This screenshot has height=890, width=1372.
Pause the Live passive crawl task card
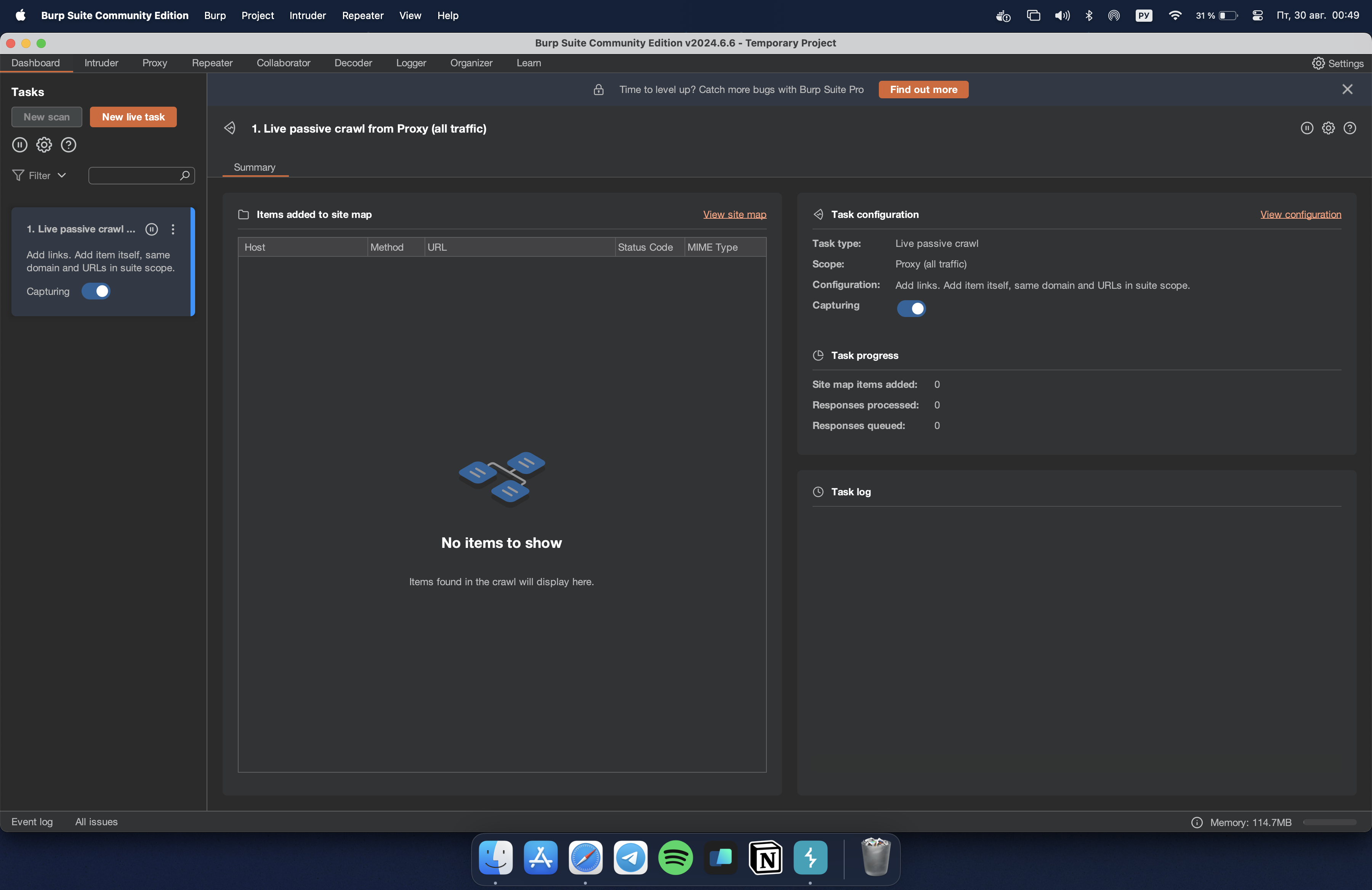tap(152, 229)
